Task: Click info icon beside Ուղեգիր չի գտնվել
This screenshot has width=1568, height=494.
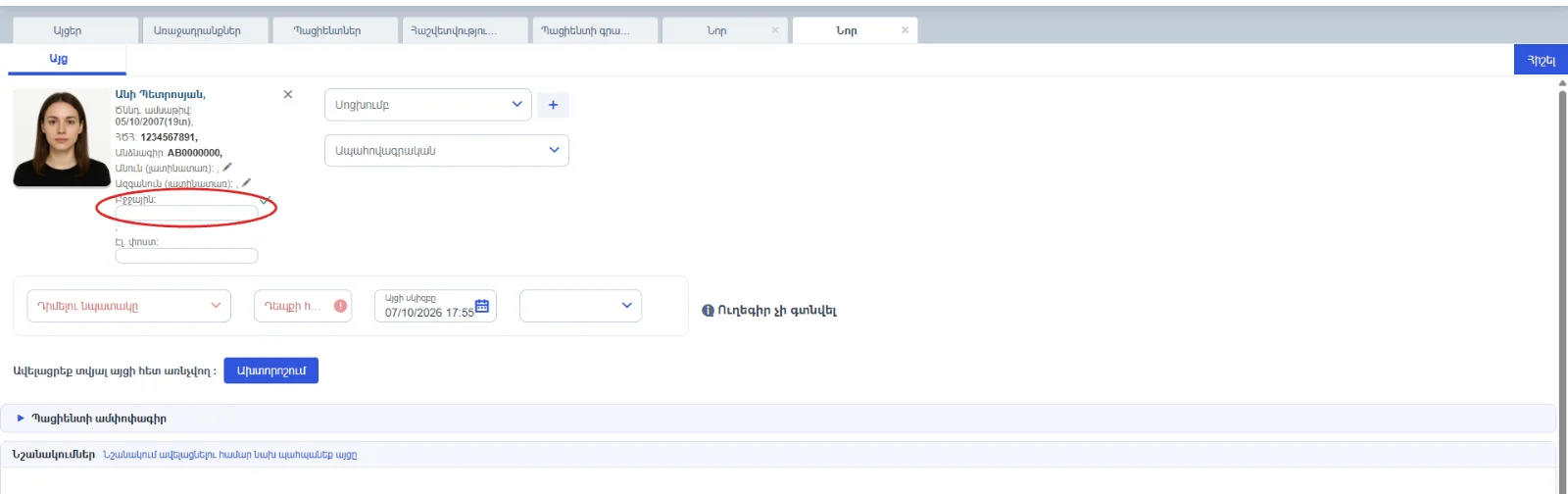Action: [708, 311]
